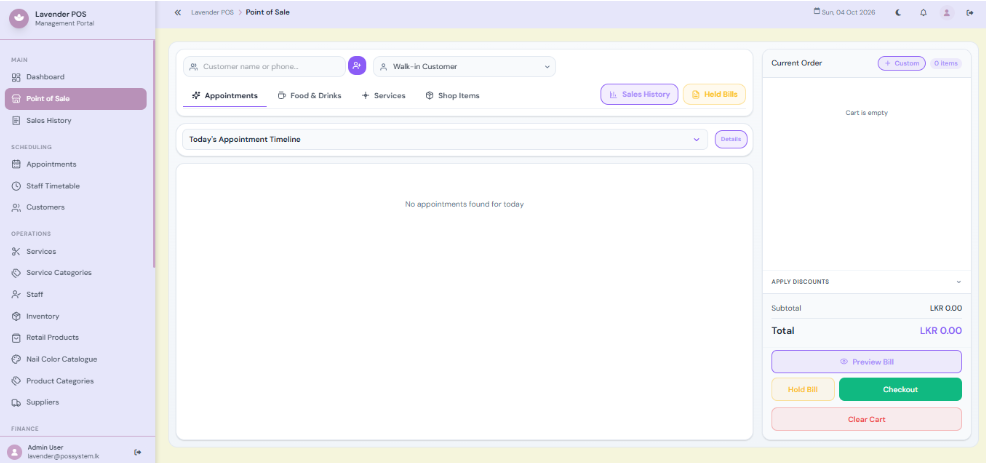986x465 pixels.
Task: Click logout icon in top header
Action: (969, 13)
